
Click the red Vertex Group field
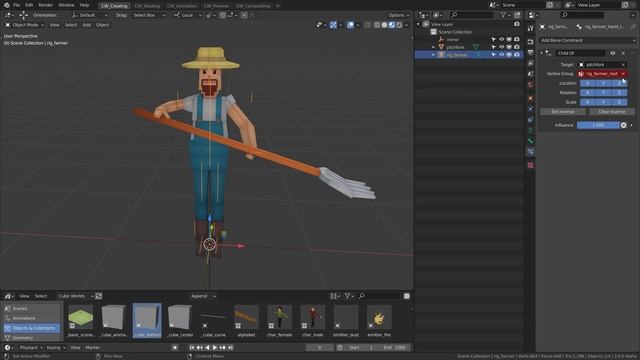602,74
